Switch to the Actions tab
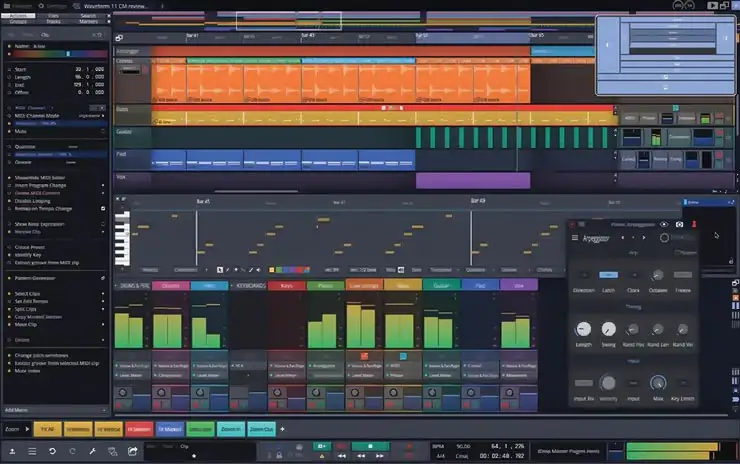Screen dimensions: 740x464 pyautogui.click(x=18, y=16)
